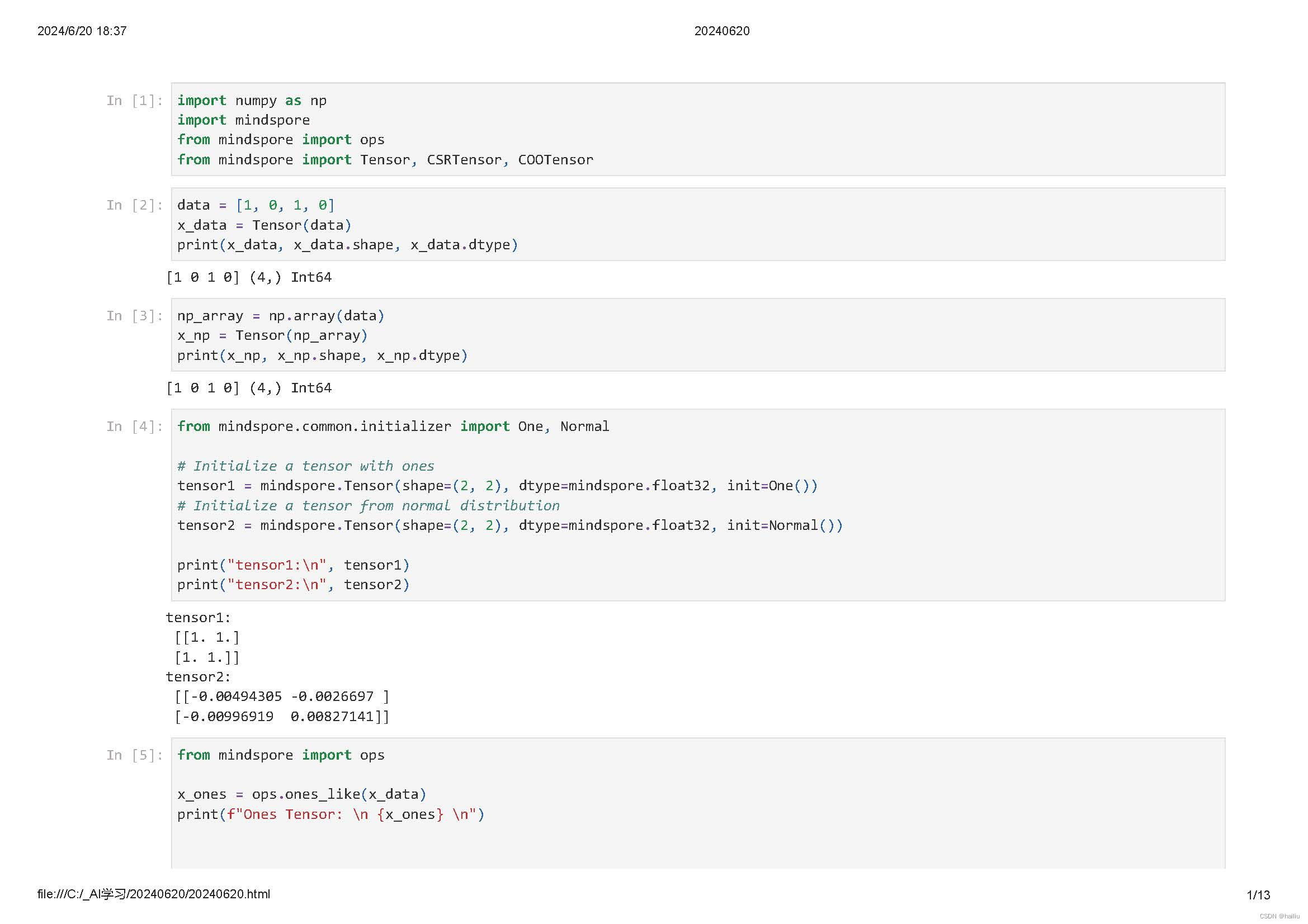Screen dimensions: 1308x924
Task: Click the 'x_ones = ops.ones_like(x_data)' line
Action: click(301, 794)
